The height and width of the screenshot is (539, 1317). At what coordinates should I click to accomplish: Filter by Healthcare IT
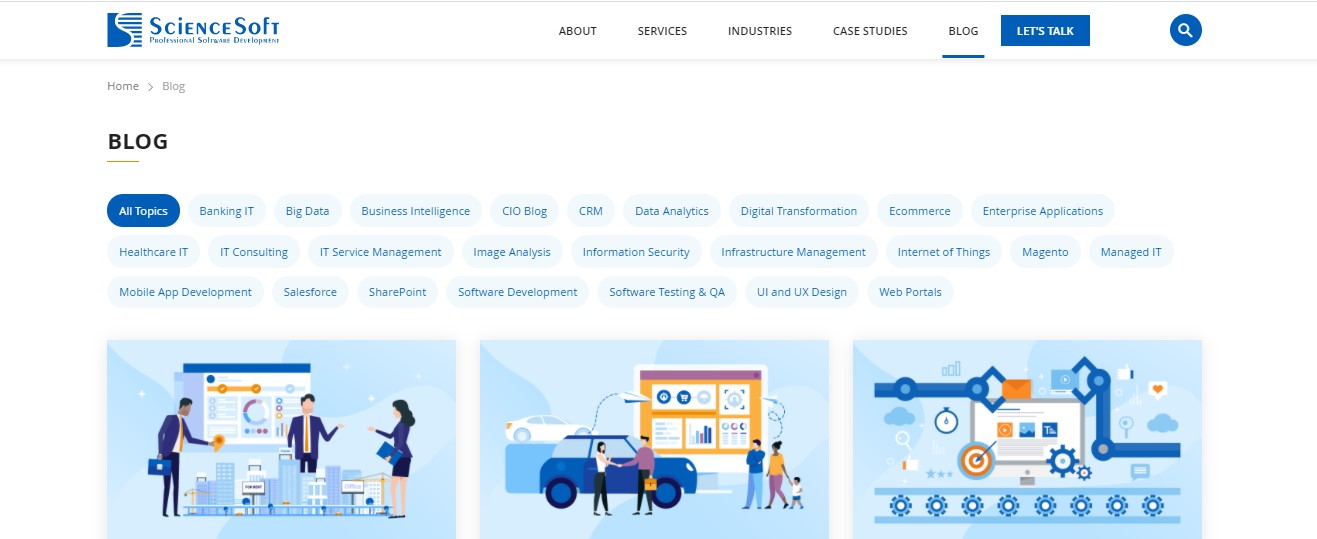tap(154, 252)
